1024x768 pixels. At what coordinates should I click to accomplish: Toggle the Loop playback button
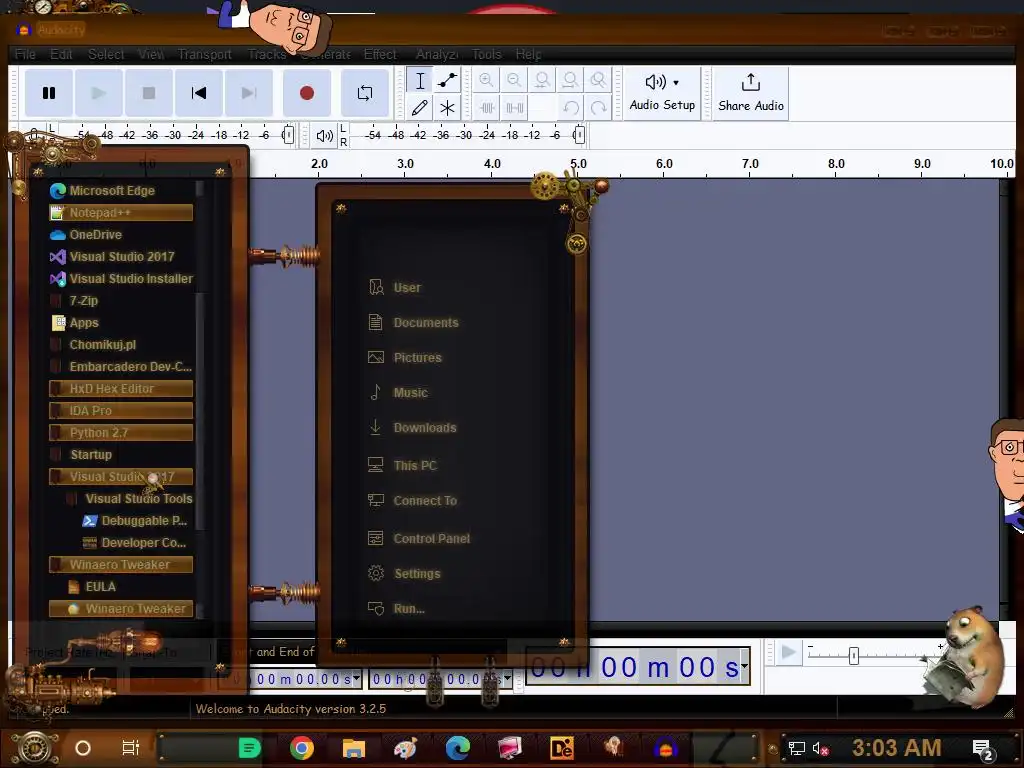coord(365,93)
